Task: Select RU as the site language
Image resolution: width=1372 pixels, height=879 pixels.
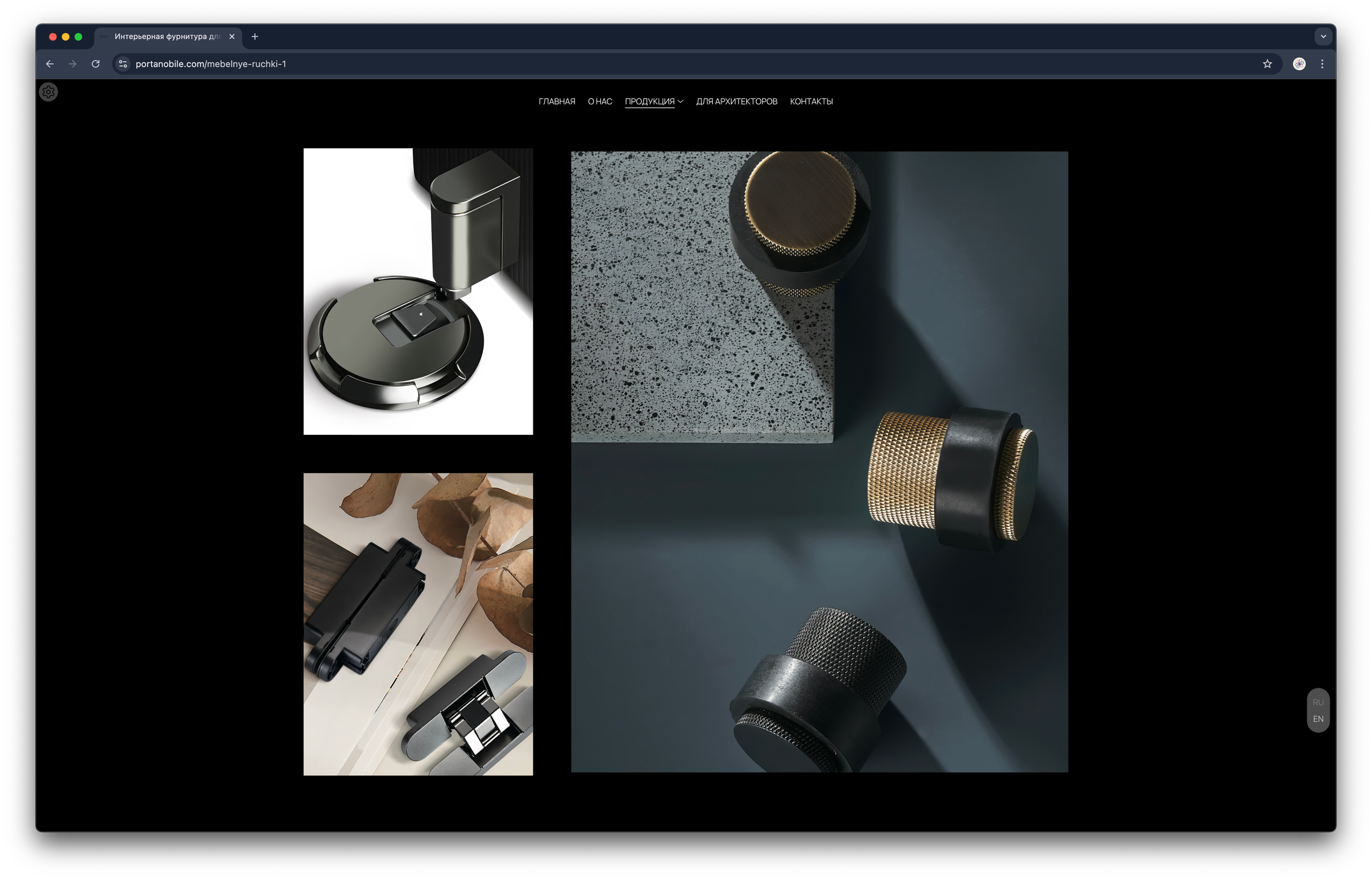Action: click(x=1319, y=703)
